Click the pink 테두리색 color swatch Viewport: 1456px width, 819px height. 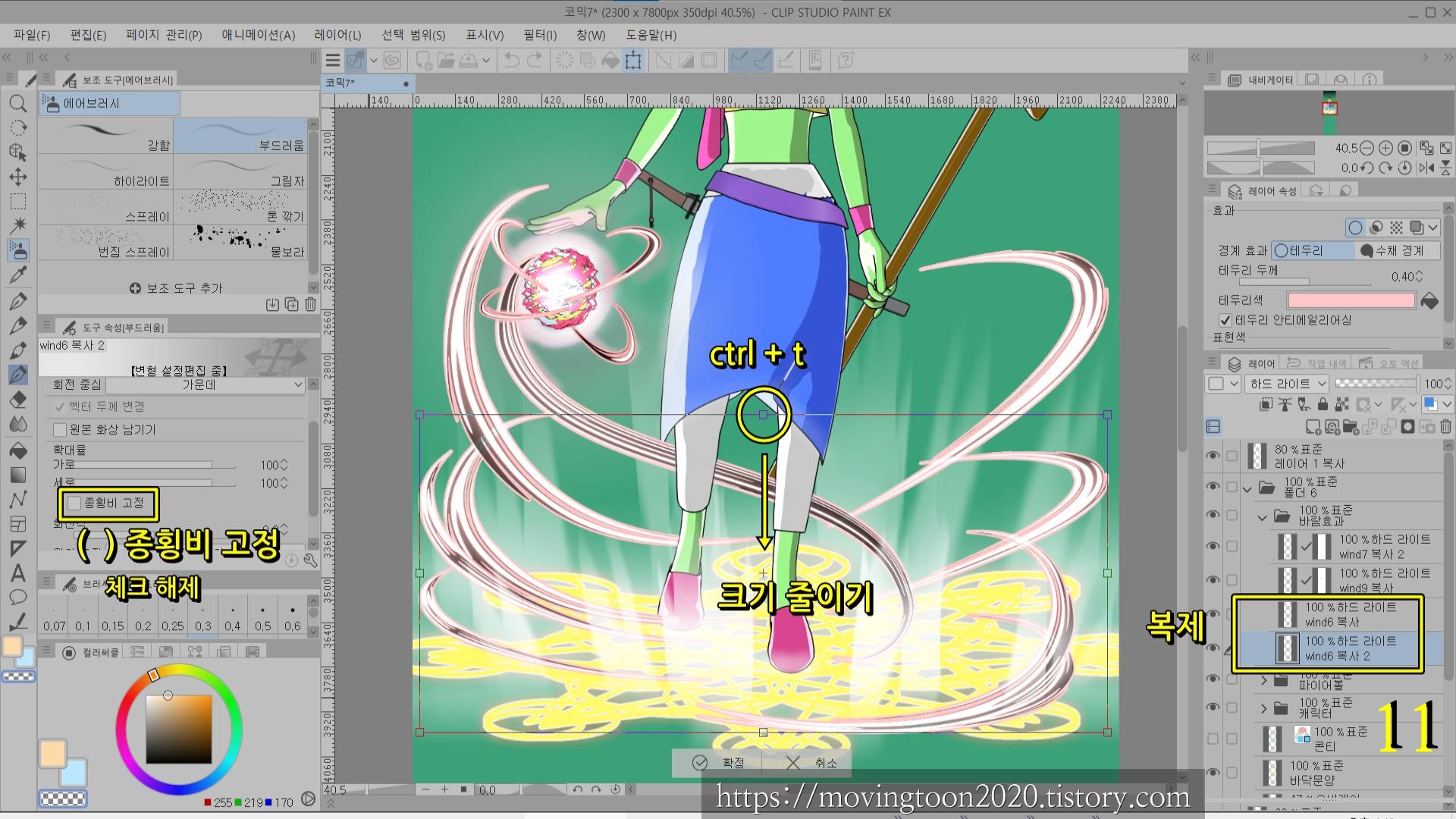click(x=1351, y=301)
